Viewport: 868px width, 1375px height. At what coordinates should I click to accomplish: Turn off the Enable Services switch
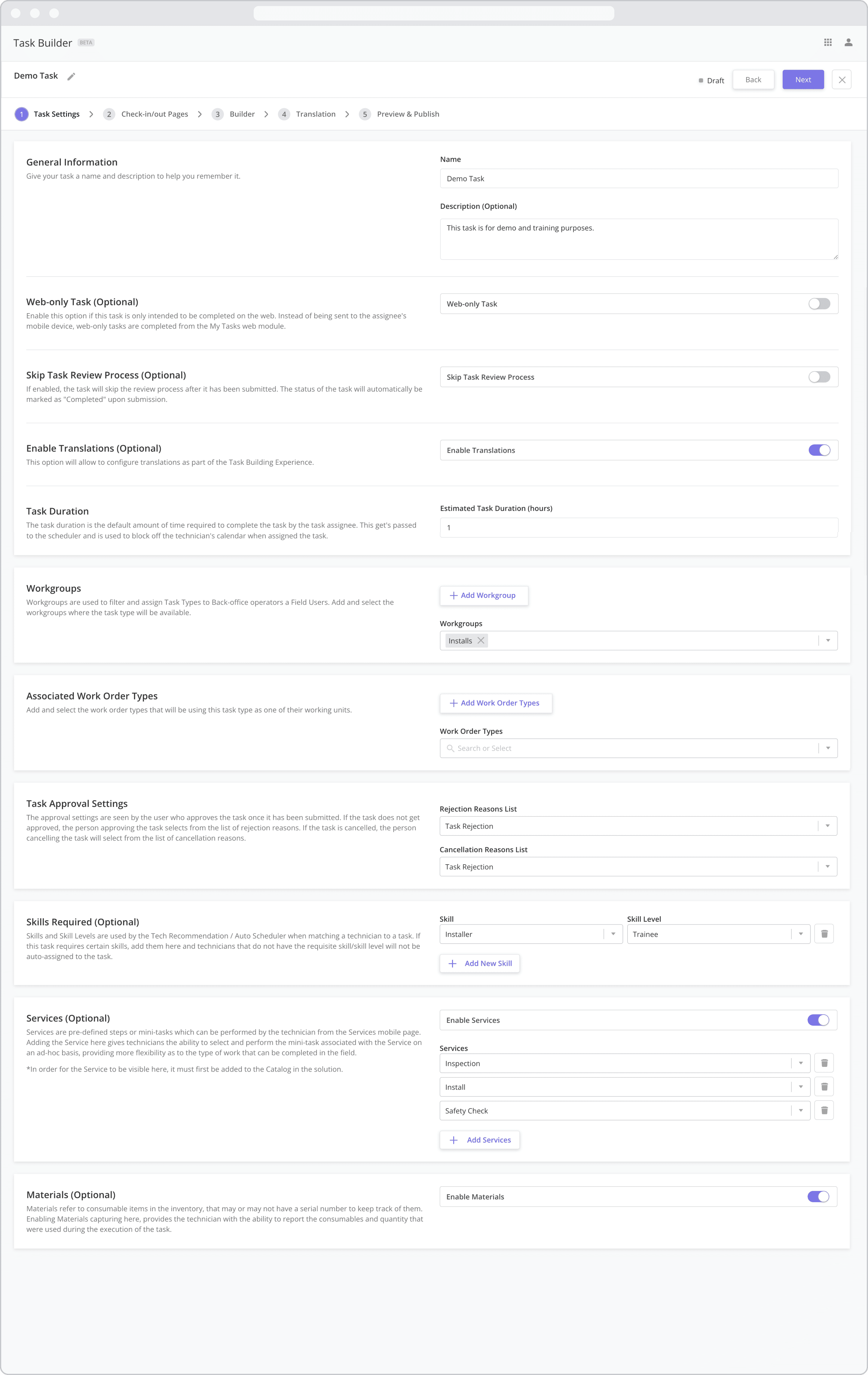point(818,1020)
